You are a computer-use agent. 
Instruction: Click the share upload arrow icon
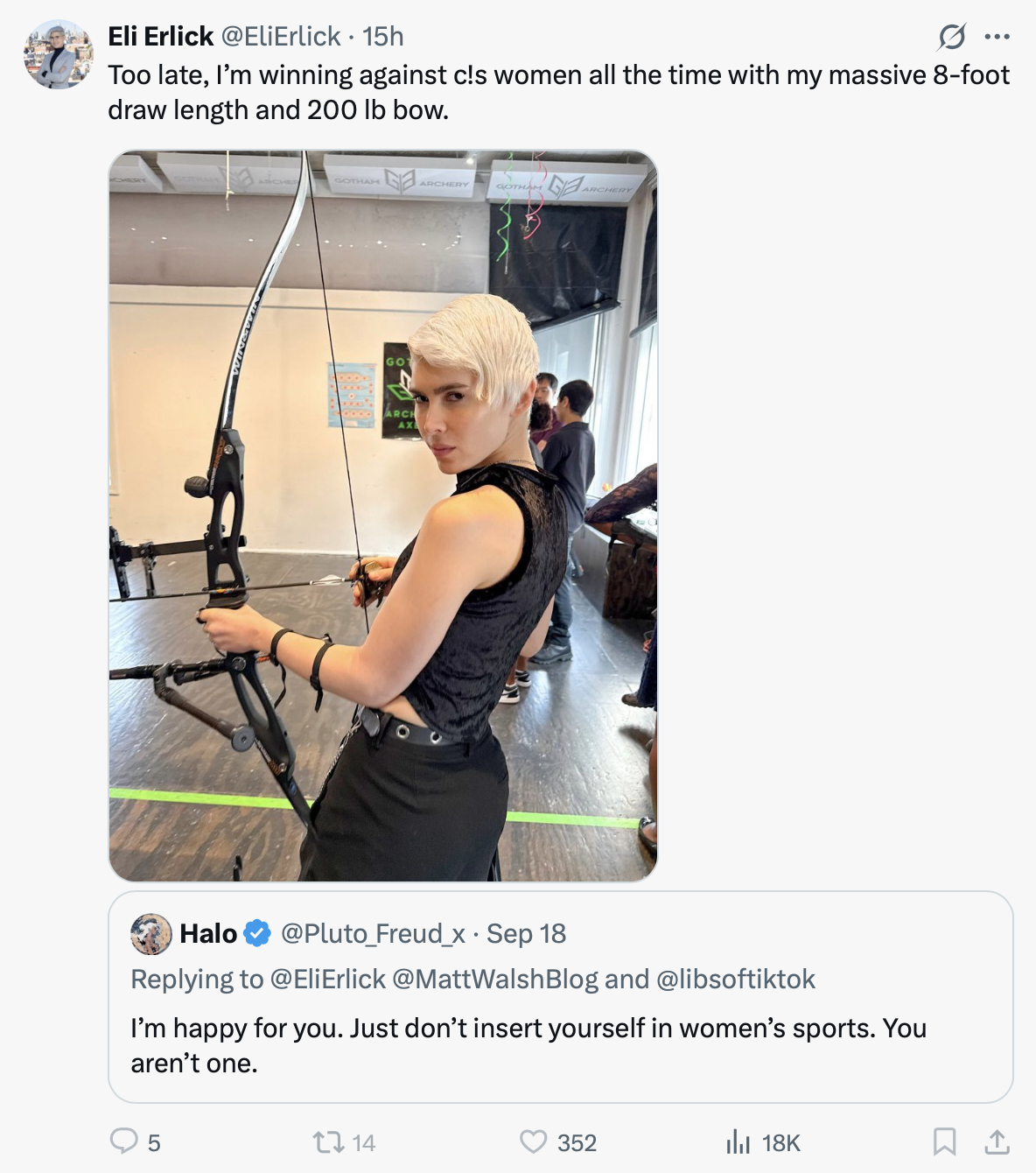click(997, 1141)
